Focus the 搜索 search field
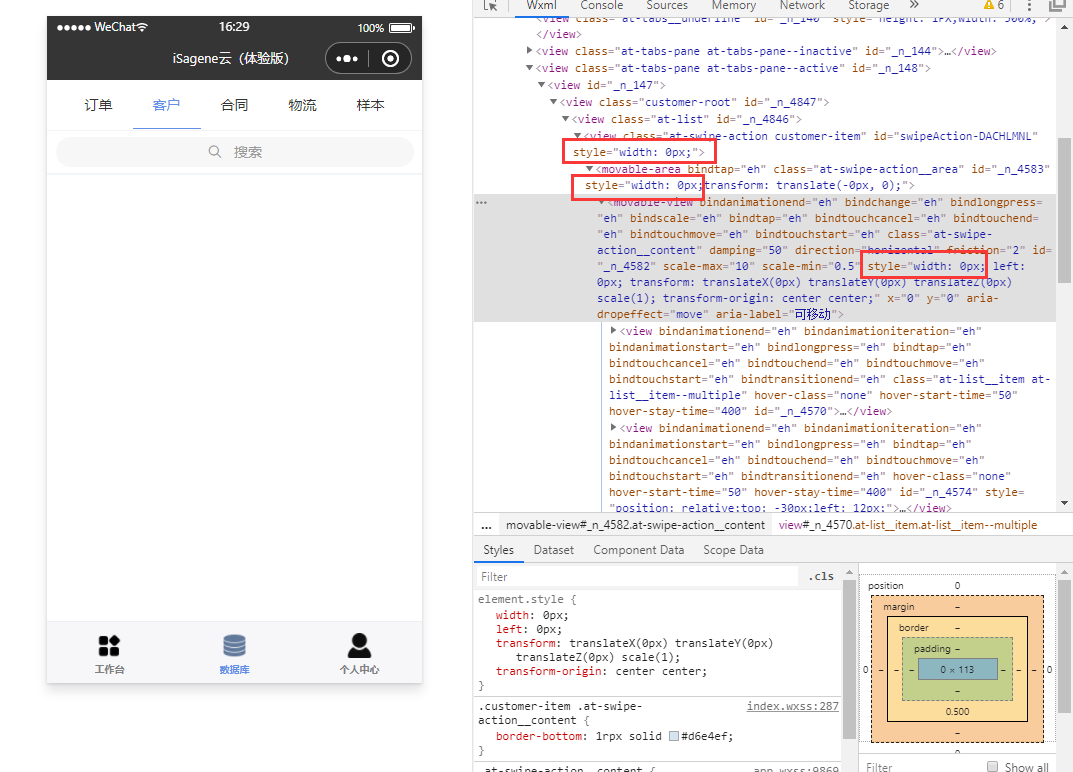 (235, 152)
